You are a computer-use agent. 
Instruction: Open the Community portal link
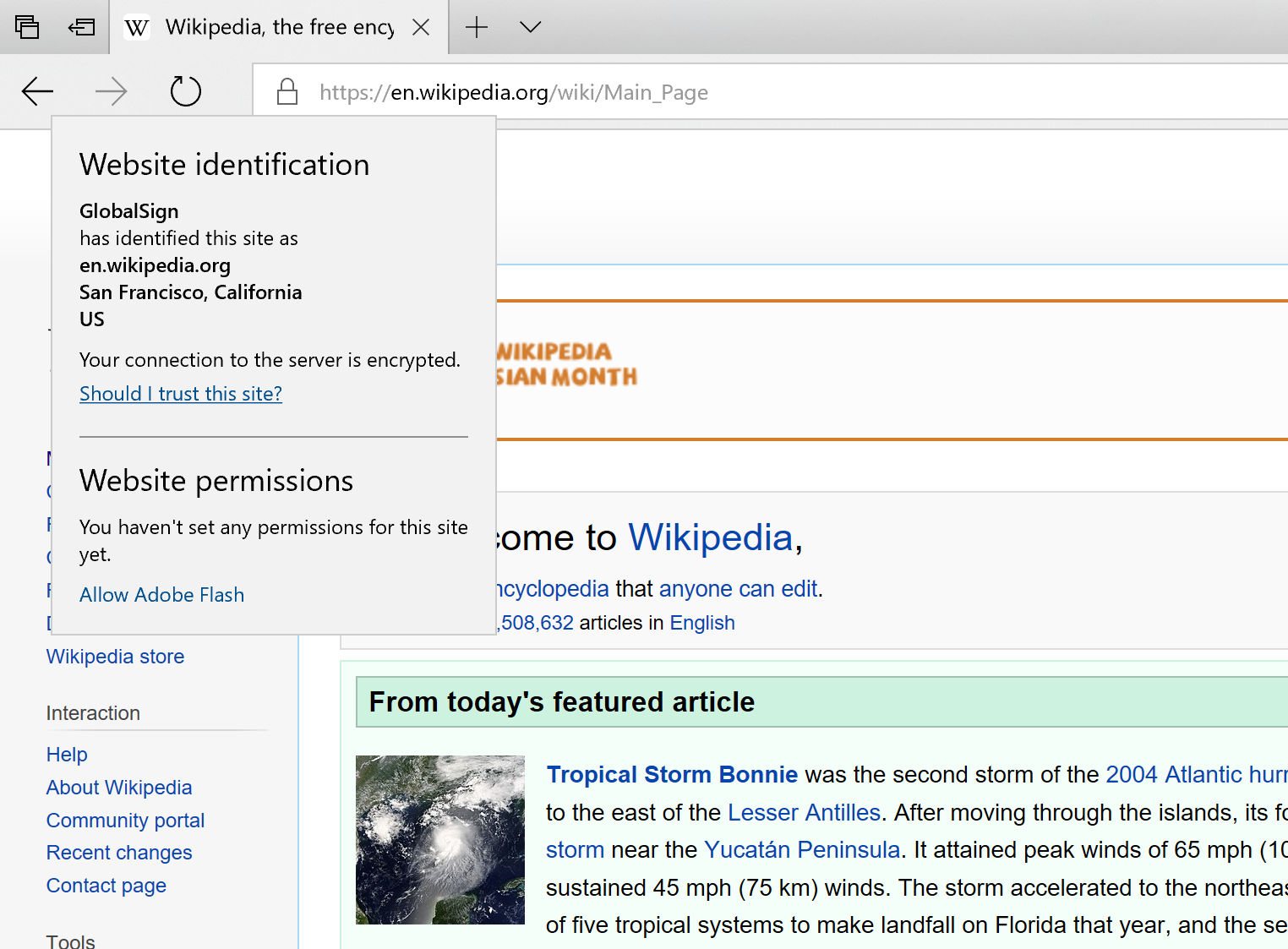[x=125, y=821]
